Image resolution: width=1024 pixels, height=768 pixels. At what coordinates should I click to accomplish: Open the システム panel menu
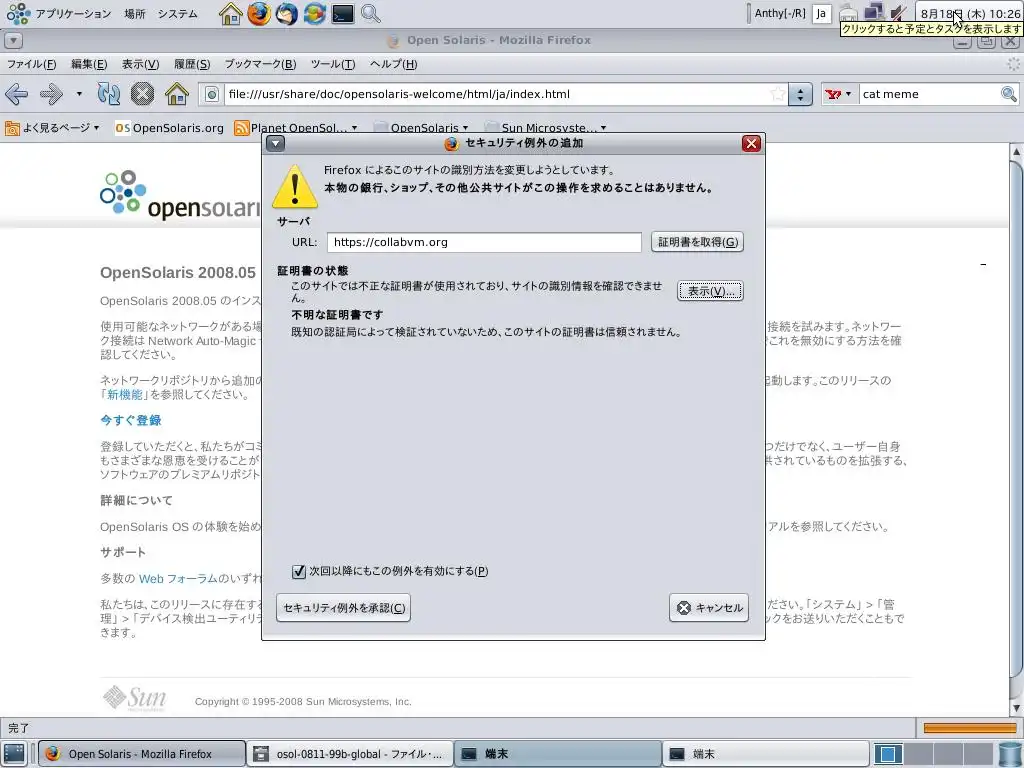[x=178, y=13]
